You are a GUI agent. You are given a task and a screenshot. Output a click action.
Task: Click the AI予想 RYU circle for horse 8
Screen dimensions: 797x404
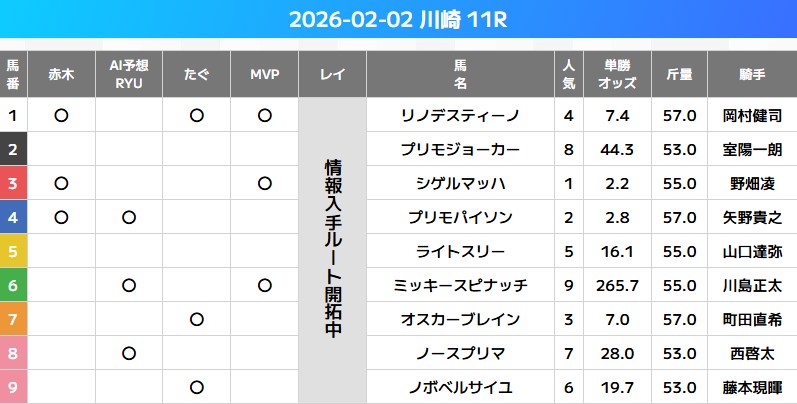tap(128, 354)
